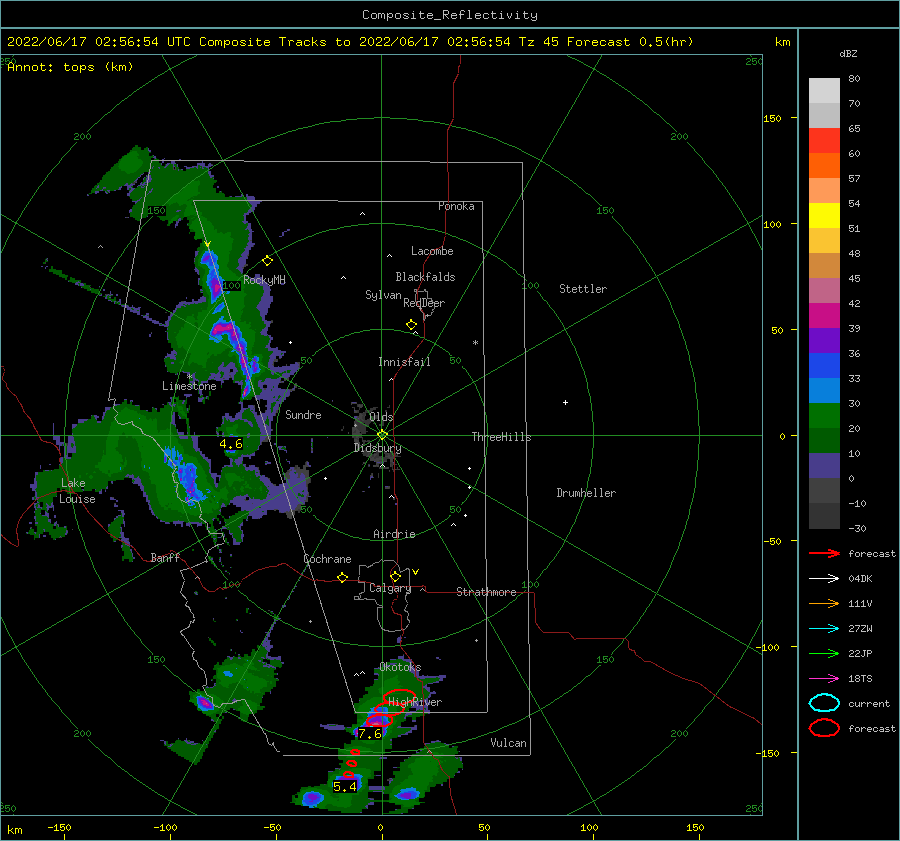Click the yellow diamond marker below RedDeer

[x=411, y=324]
